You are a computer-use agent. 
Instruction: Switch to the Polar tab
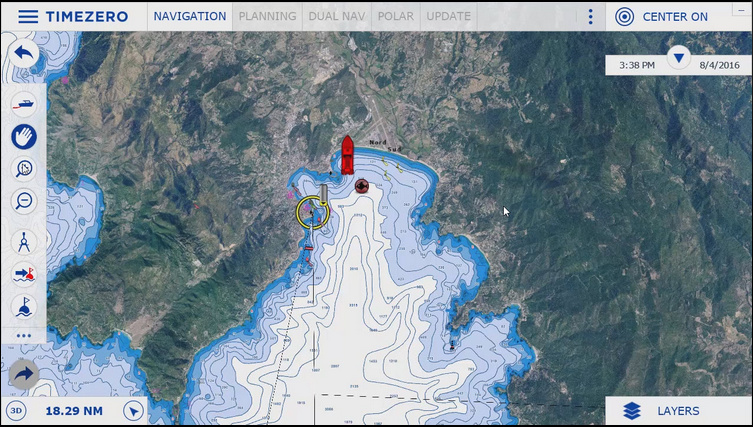click(395, 17)
